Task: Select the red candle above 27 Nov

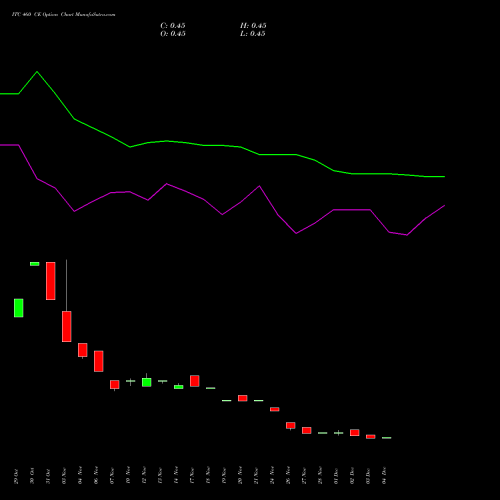Action: 307,430
